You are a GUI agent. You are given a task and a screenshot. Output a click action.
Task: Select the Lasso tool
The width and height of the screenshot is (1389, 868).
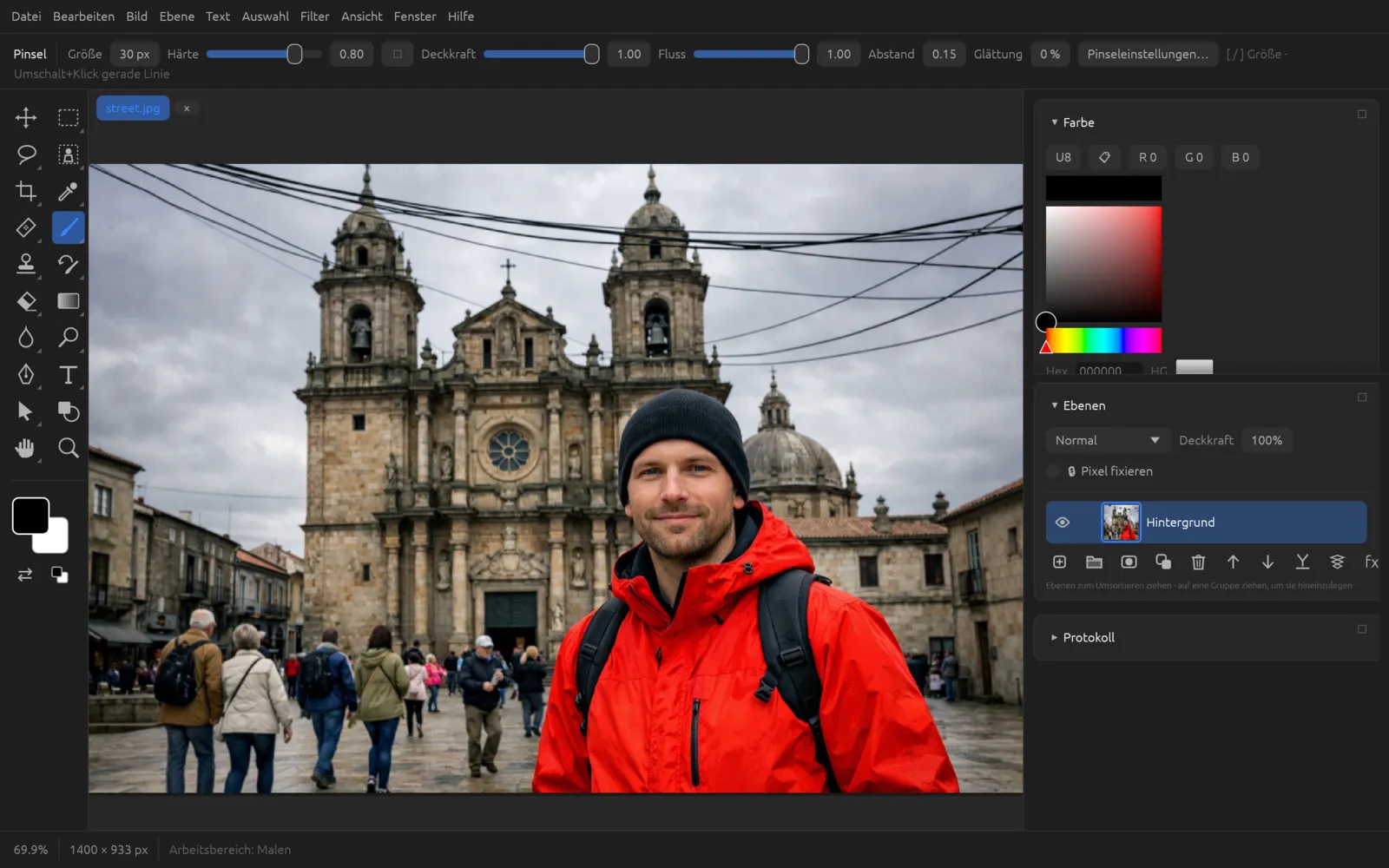point(26,155)
